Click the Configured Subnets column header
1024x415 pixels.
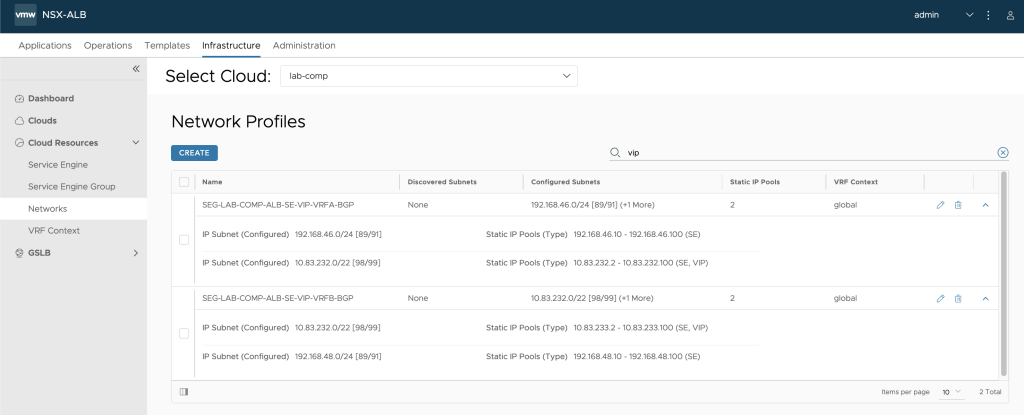pyautogui.click(x=566, y=182)
